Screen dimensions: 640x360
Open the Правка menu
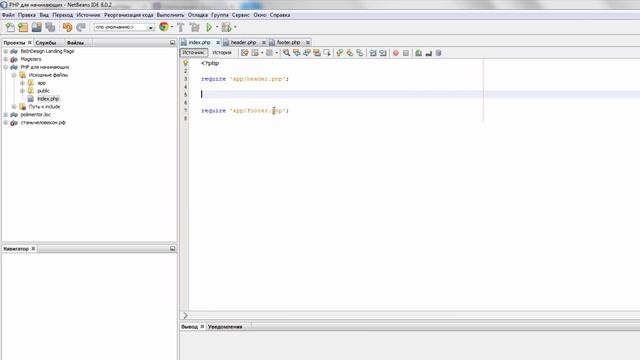27,15
